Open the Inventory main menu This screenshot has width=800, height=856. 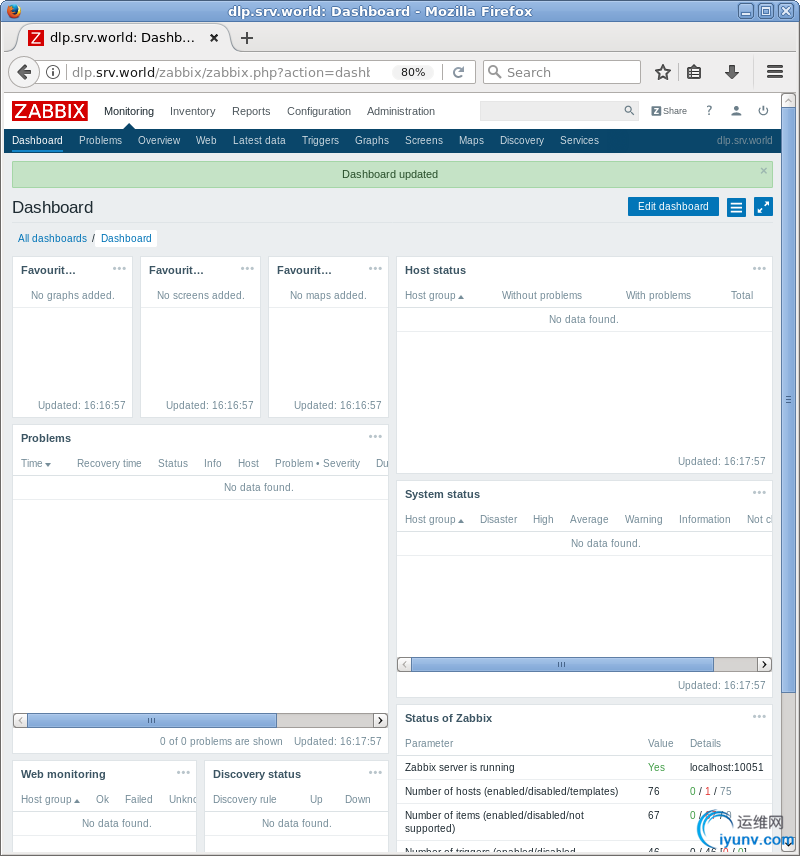(192, 111)
